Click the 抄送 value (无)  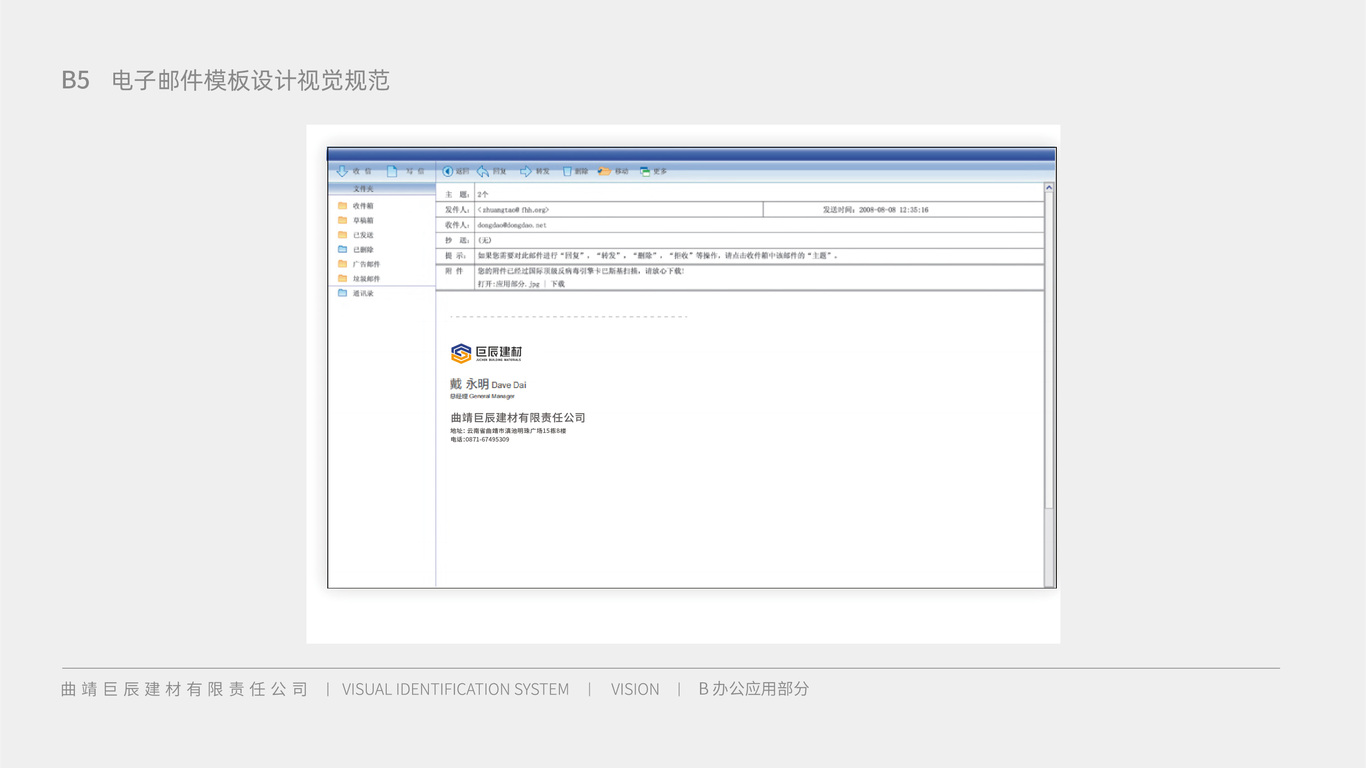coord(485,240)
